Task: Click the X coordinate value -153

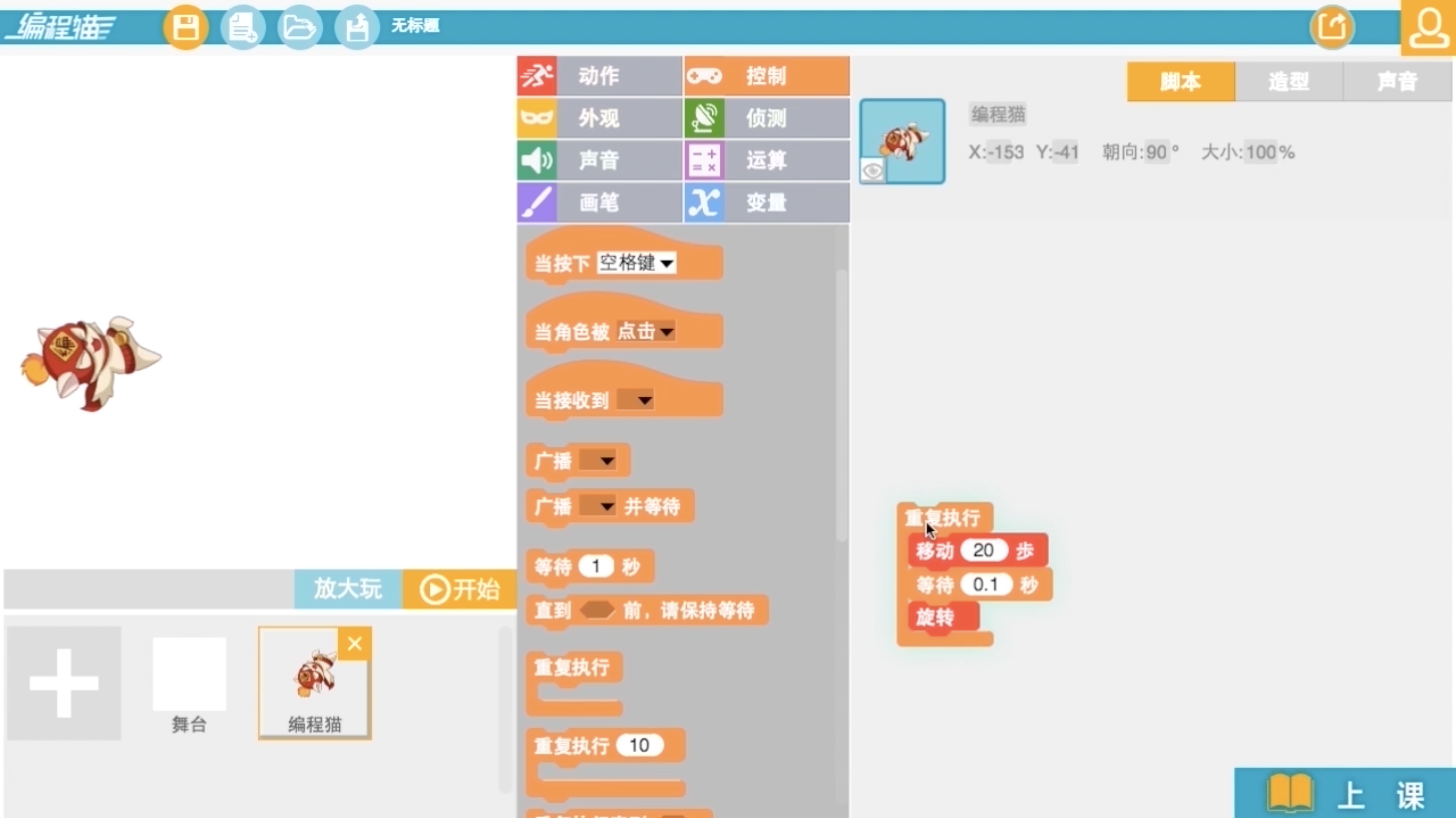Action: (1006, 152)
